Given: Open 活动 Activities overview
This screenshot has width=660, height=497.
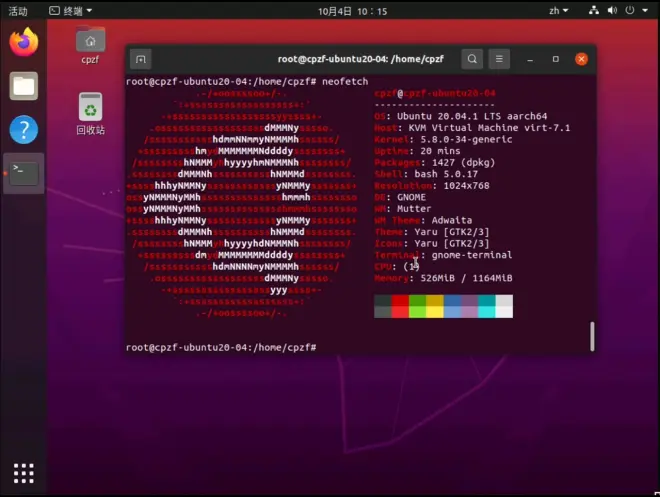Looking at the screenshot, I should (x=18, y=11).
